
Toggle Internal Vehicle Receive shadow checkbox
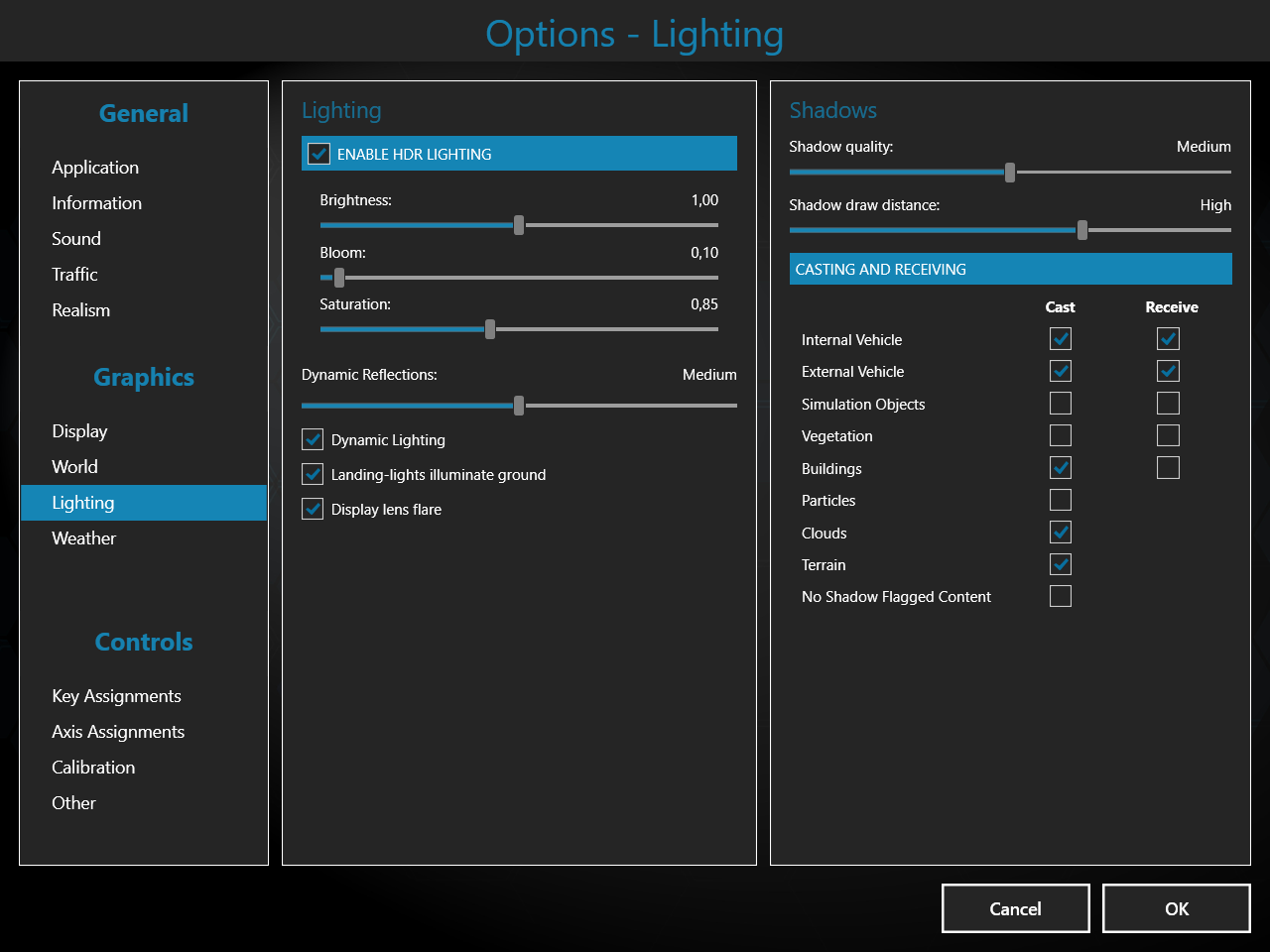pos(1168,339)
